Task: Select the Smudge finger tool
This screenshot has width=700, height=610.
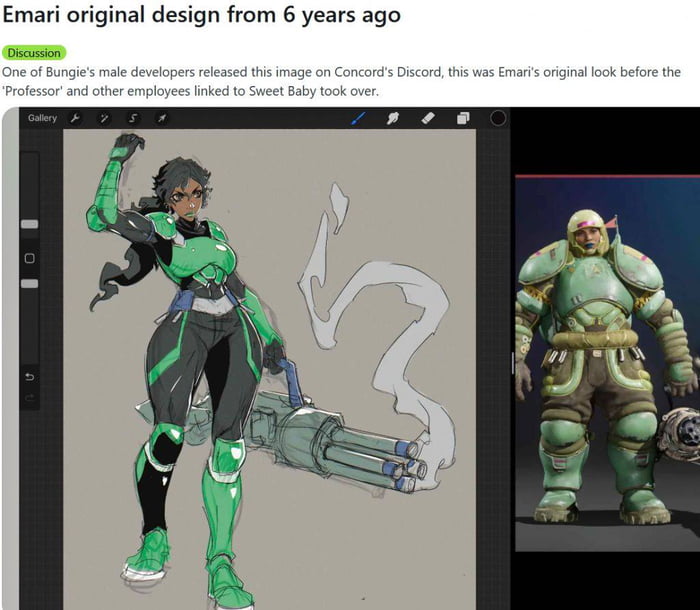Action: click(394, 118)
